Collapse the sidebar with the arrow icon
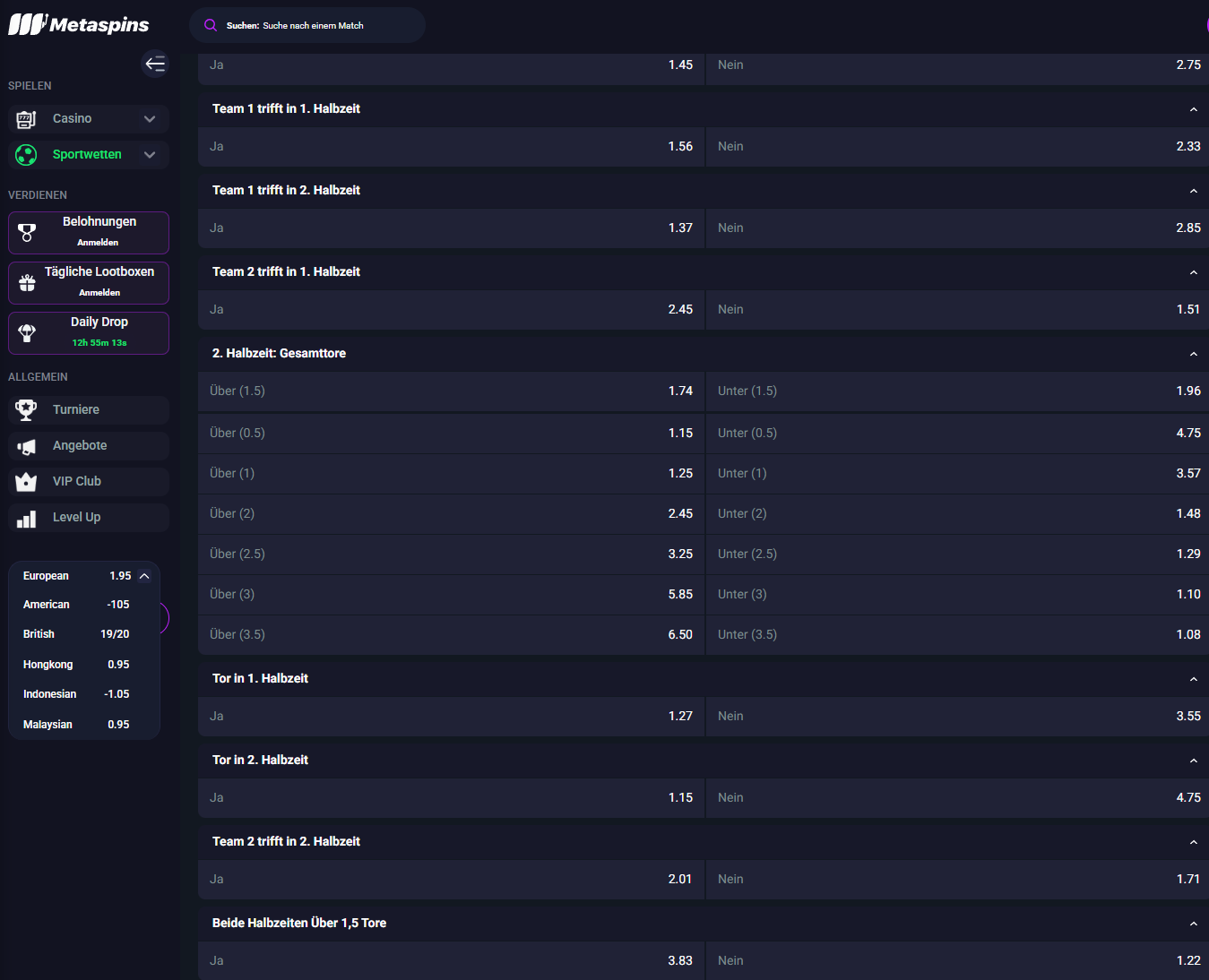The image size is (1209, 980). click(155, 64)
